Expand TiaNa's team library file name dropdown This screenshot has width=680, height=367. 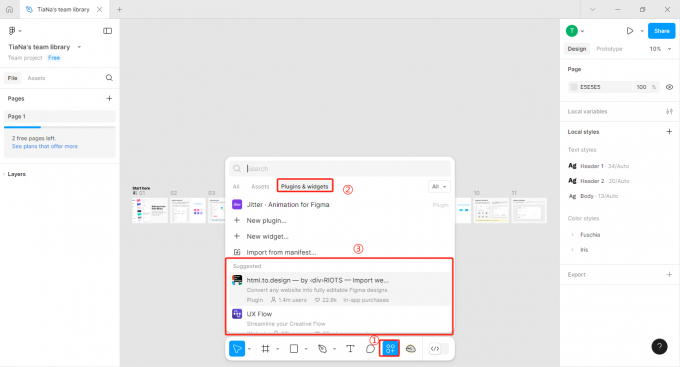click(x=79, y=47)
